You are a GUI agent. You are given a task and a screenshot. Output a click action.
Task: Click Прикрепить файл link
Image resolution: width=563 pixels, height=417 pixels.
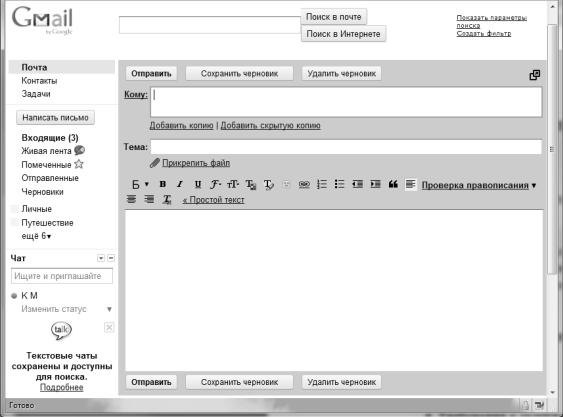196,163
